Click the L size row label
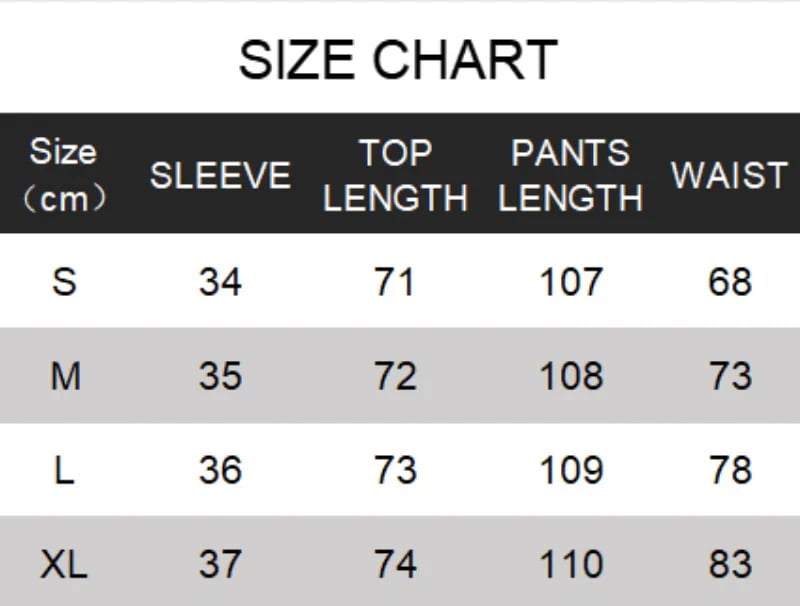The width and height of the screenshot is (800, 606). coord(64,470)
